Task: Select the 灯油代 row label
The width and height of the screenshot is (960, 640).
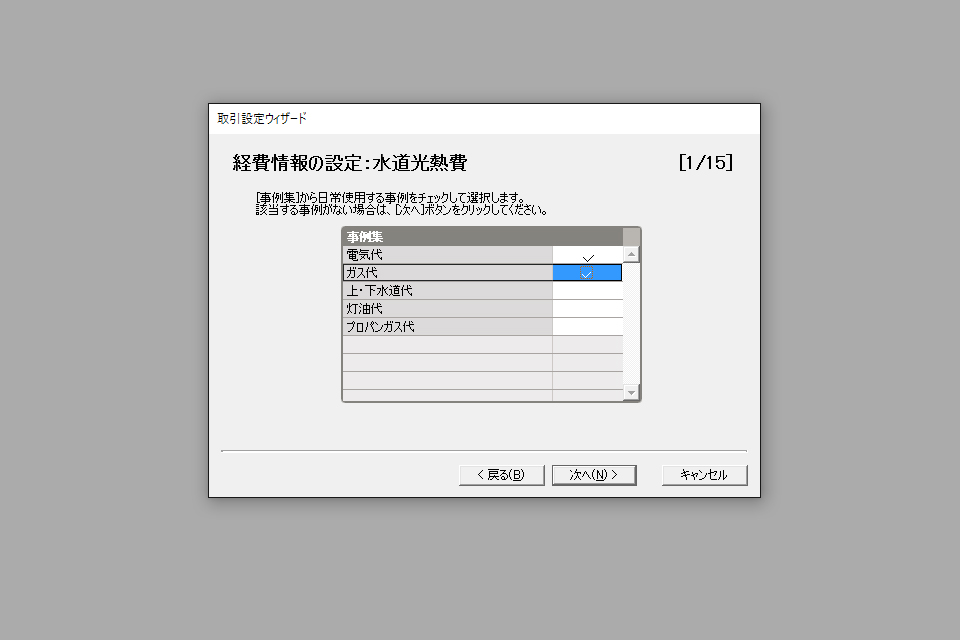Action: [448, 309]
